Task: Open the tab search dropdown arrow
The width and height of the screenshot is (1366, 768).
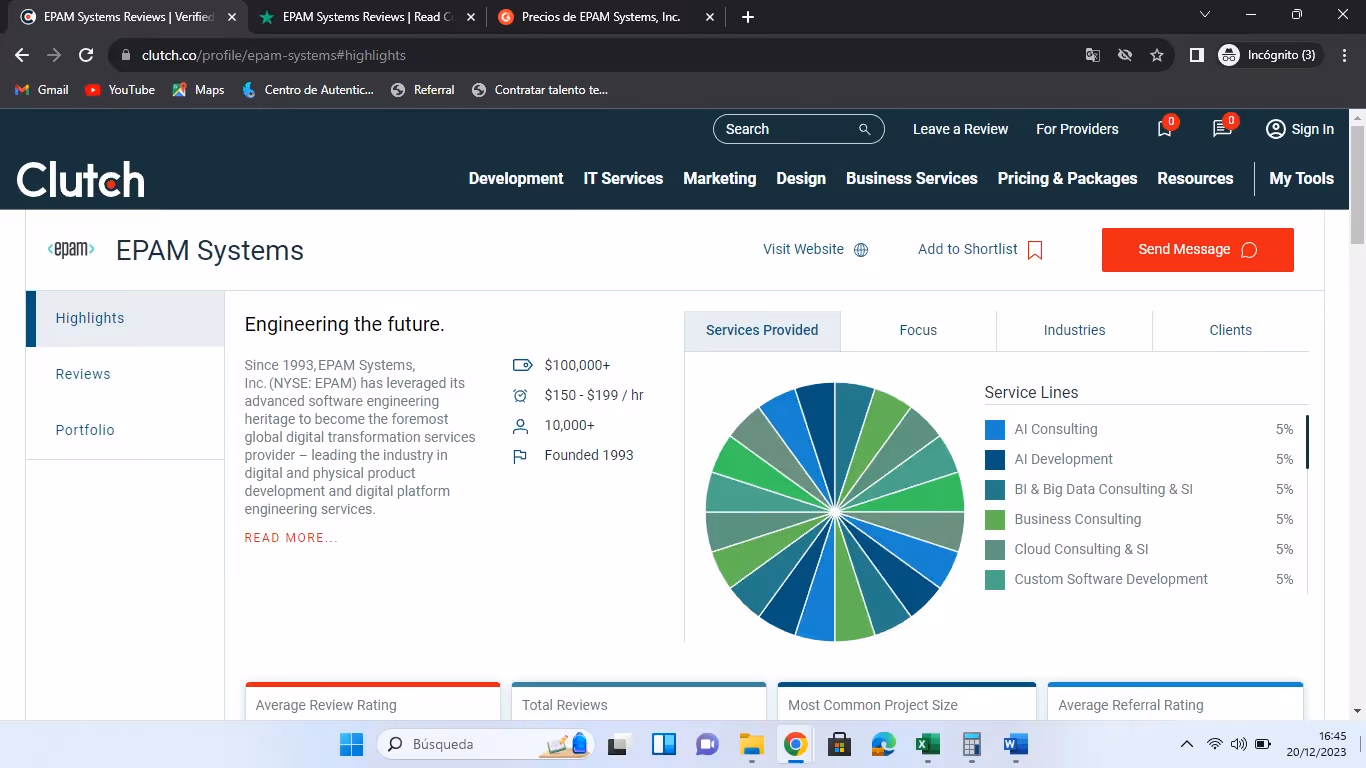Action: [1204, 14]
